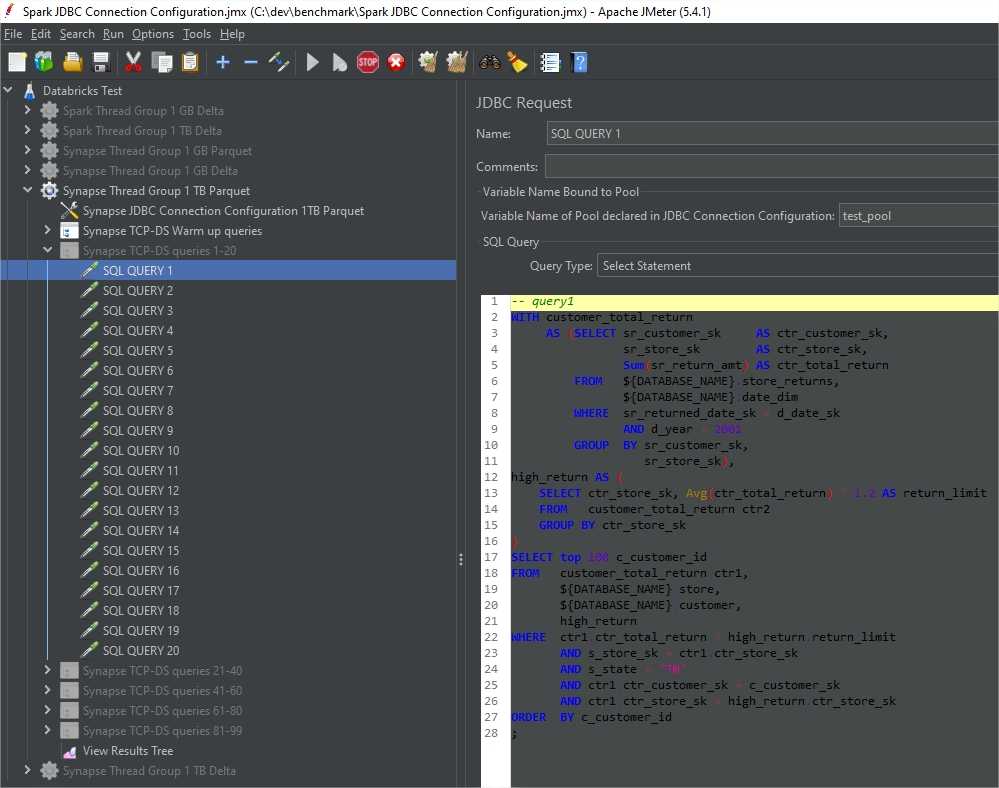
Task: Select SQL QUERY 20 sampler
Action: [x=141, y=650]
